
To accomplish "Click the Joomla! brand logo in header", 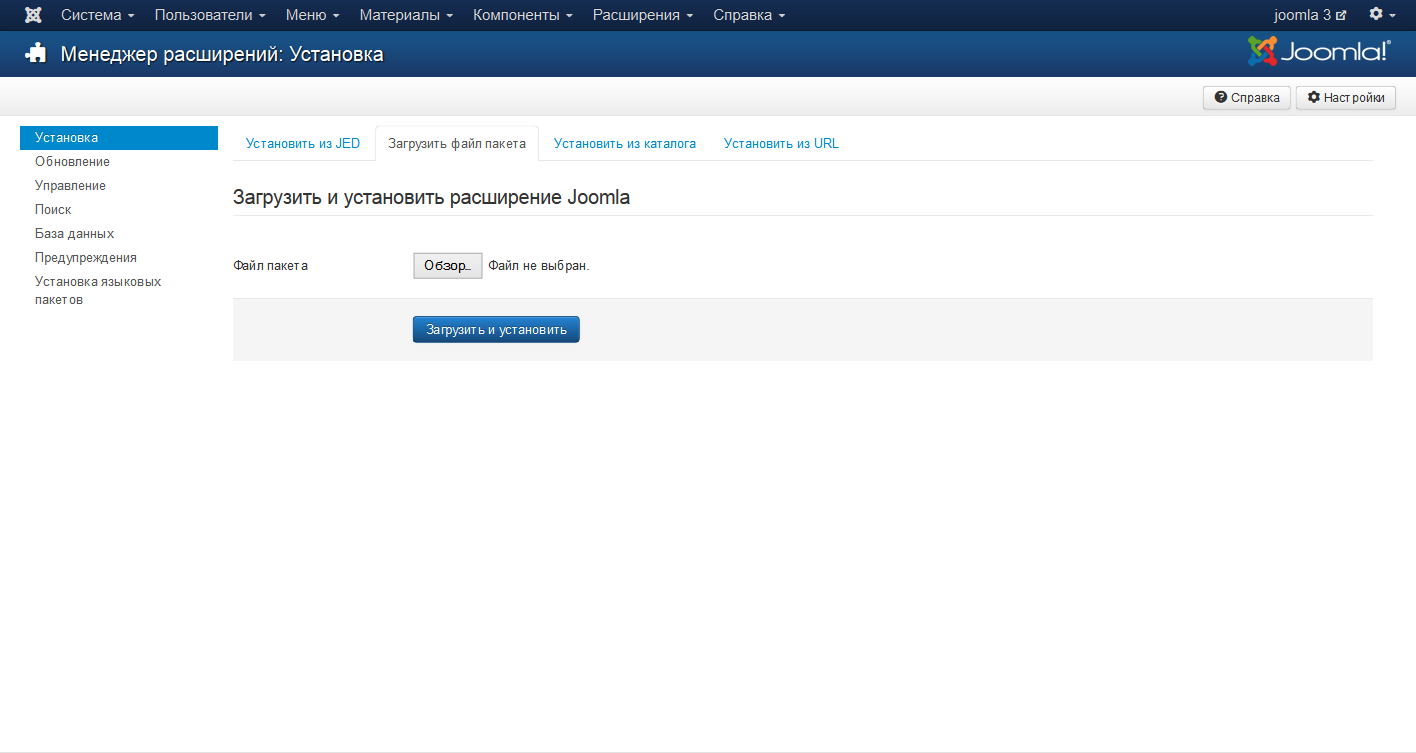I will (x=1319, y=51).
